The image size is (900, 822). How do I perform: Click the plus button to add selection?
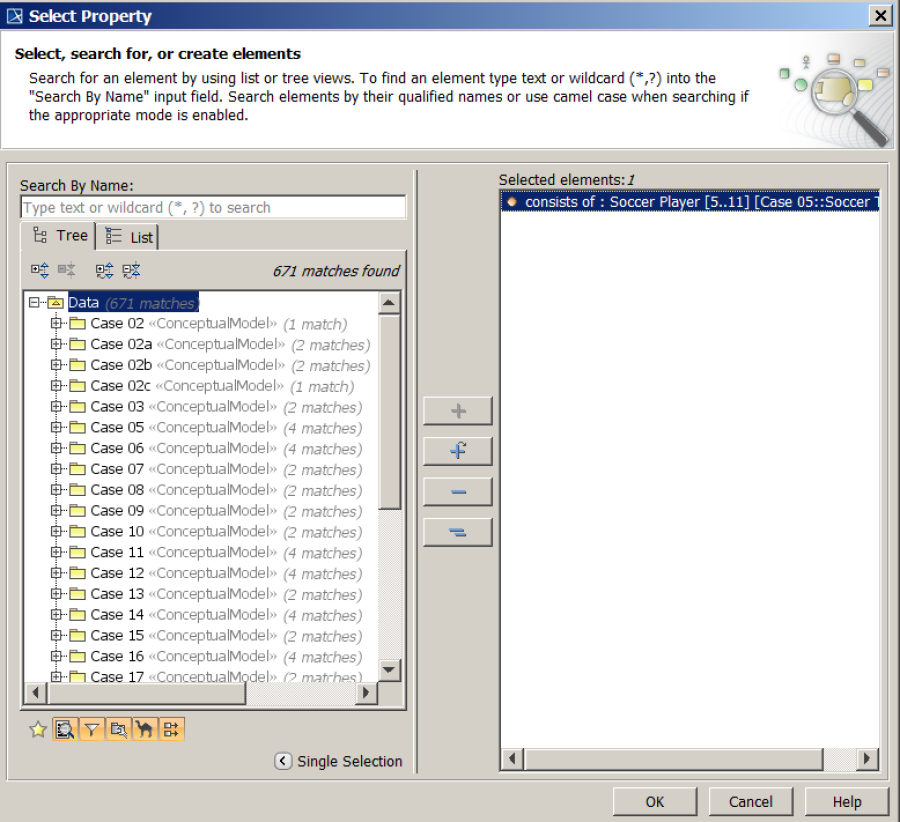click(x=457, y=410)
